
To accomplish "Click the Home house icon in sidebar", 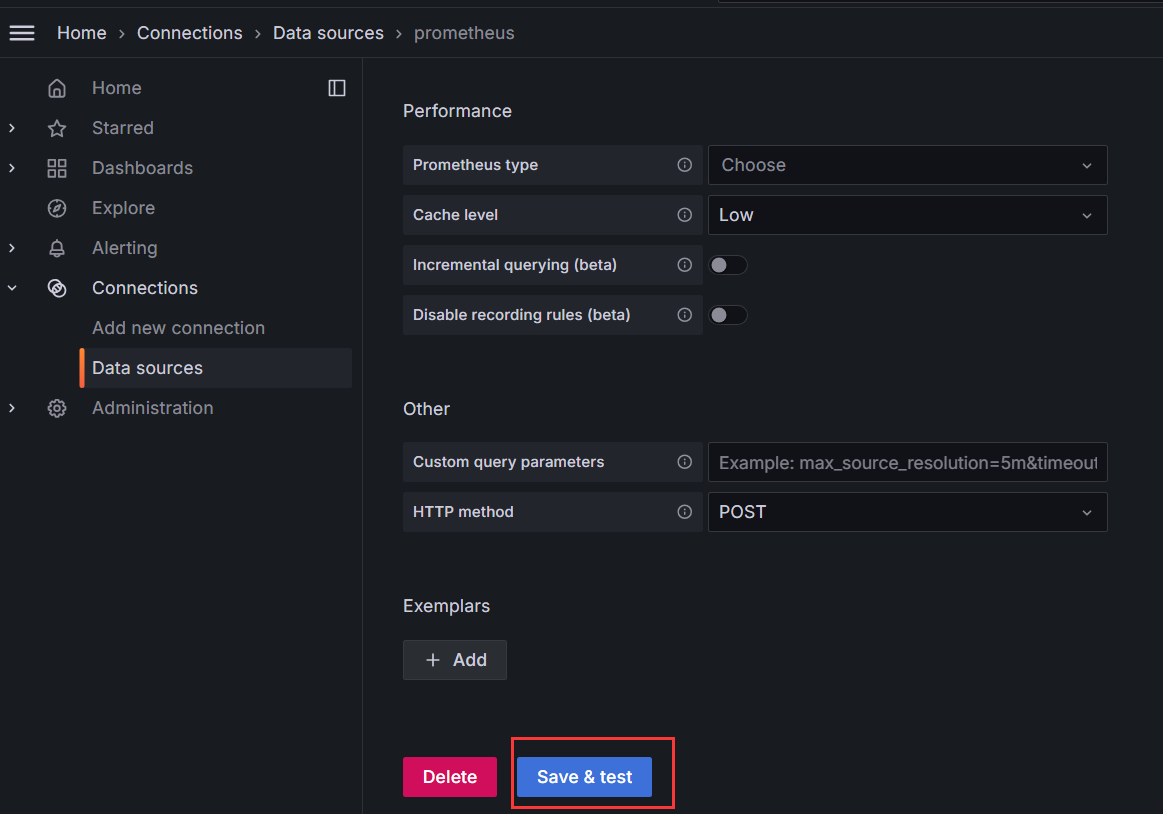I will (57, 88).
